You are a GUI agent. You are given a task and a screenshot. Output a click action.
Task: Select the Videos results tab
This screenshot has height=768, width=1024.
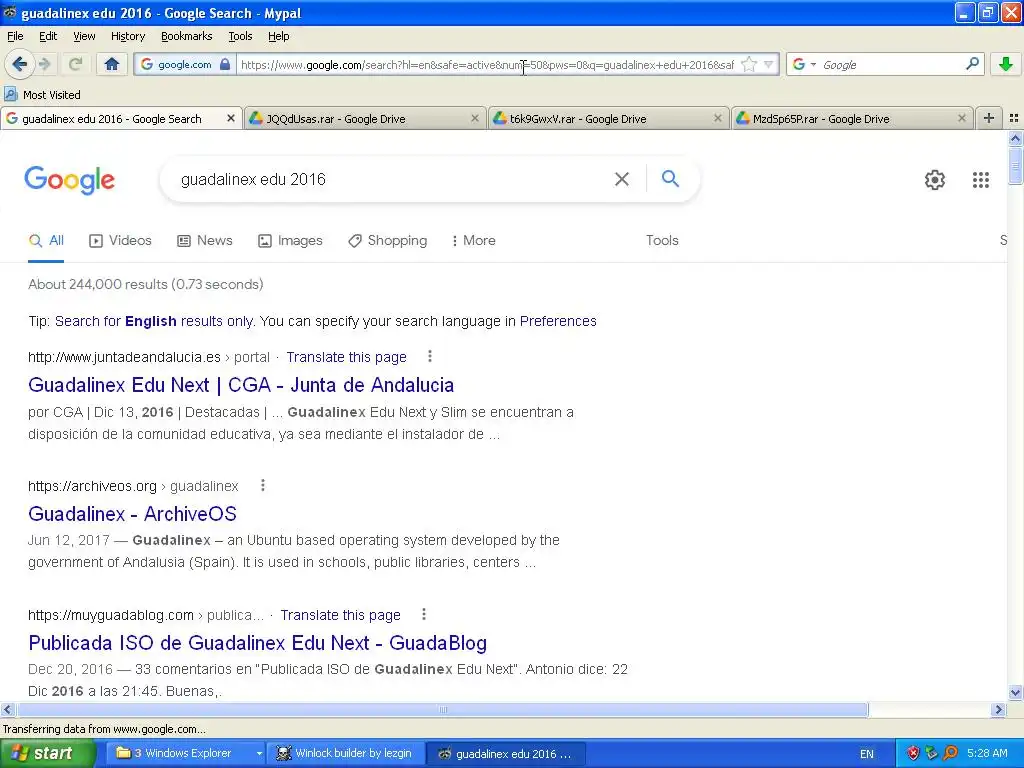click(120, 240)
